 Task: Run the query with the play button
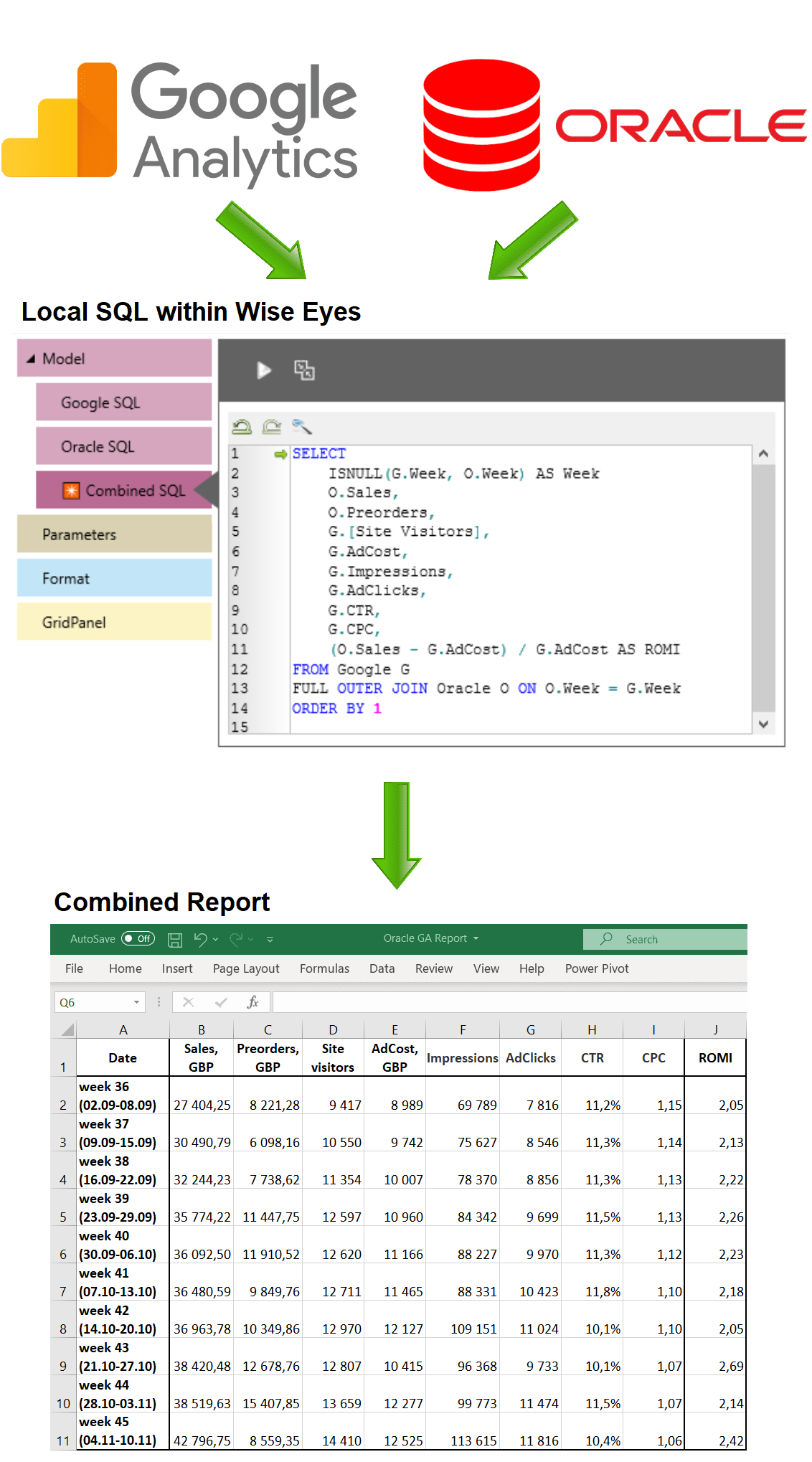click(x=264, y=370)
